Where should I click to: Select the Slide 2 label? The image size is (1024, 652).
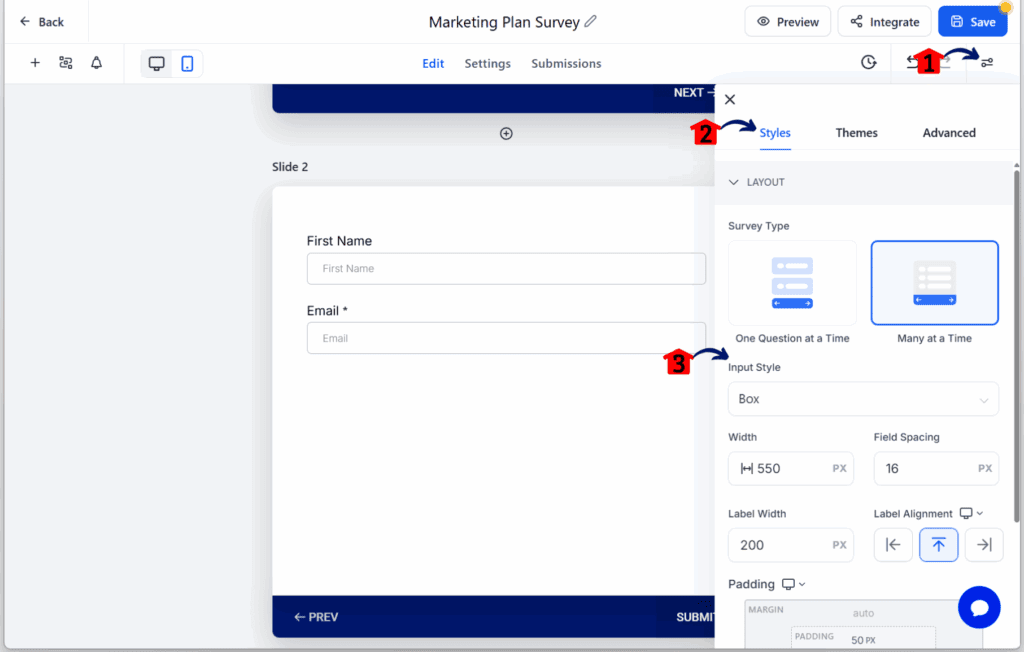click(290, 167)
